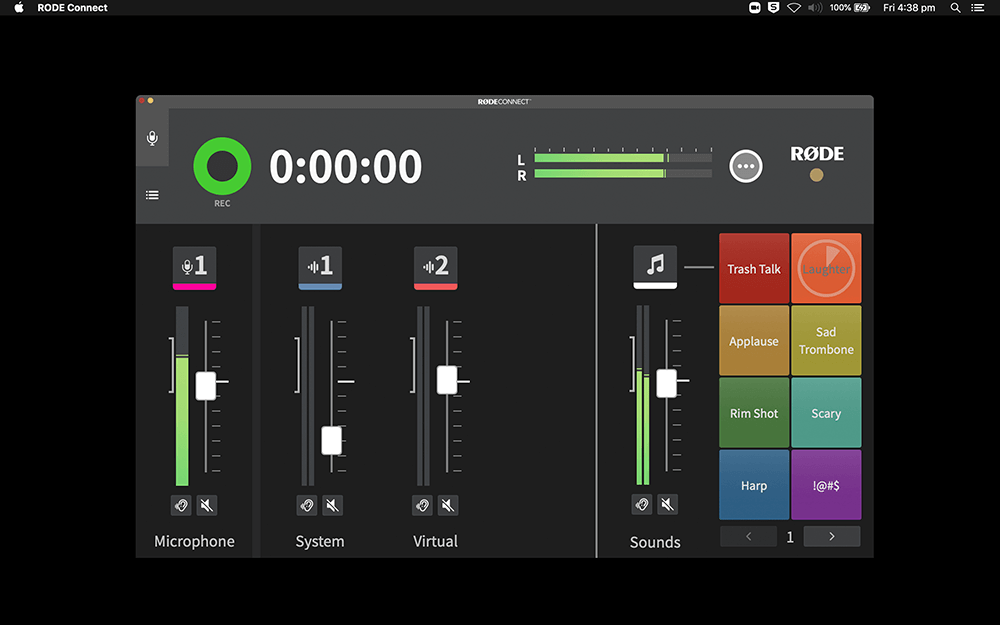Go to the next sound pad page
This screenshot has width=1000, height=625.
click(832, 536)
